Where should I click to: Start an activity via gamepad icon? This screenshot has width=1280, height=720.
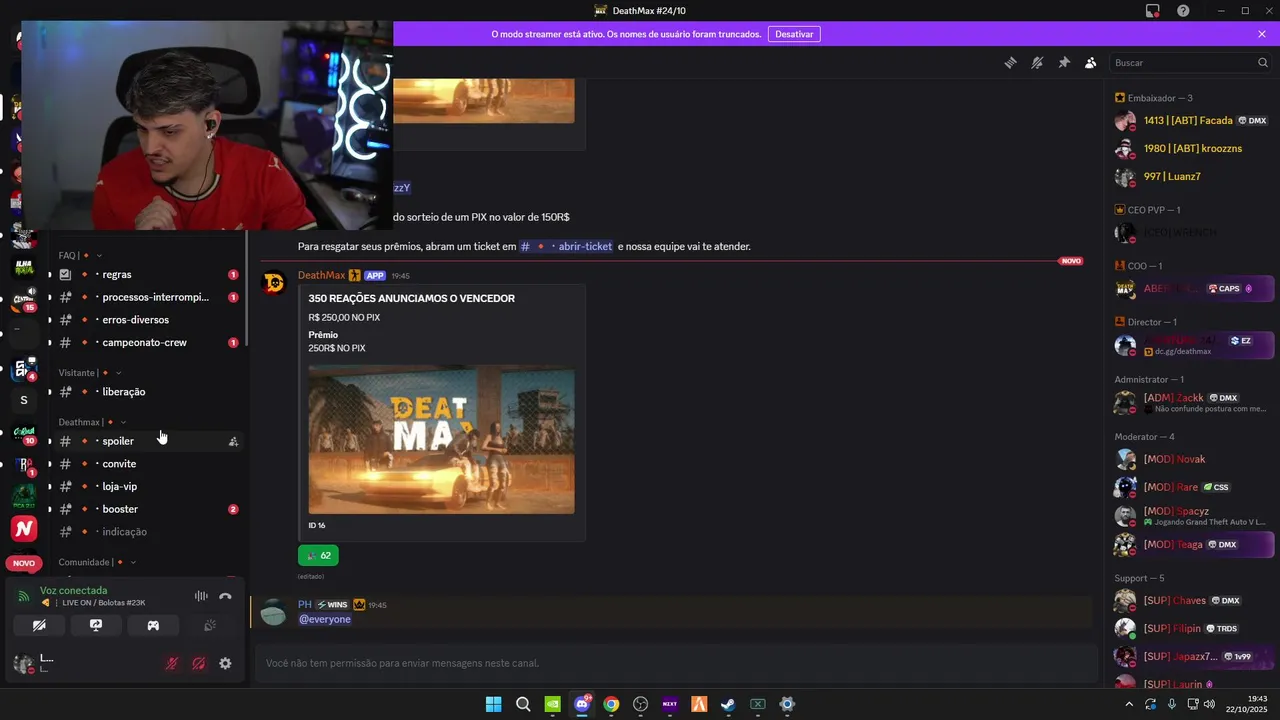tap(153, 625)
